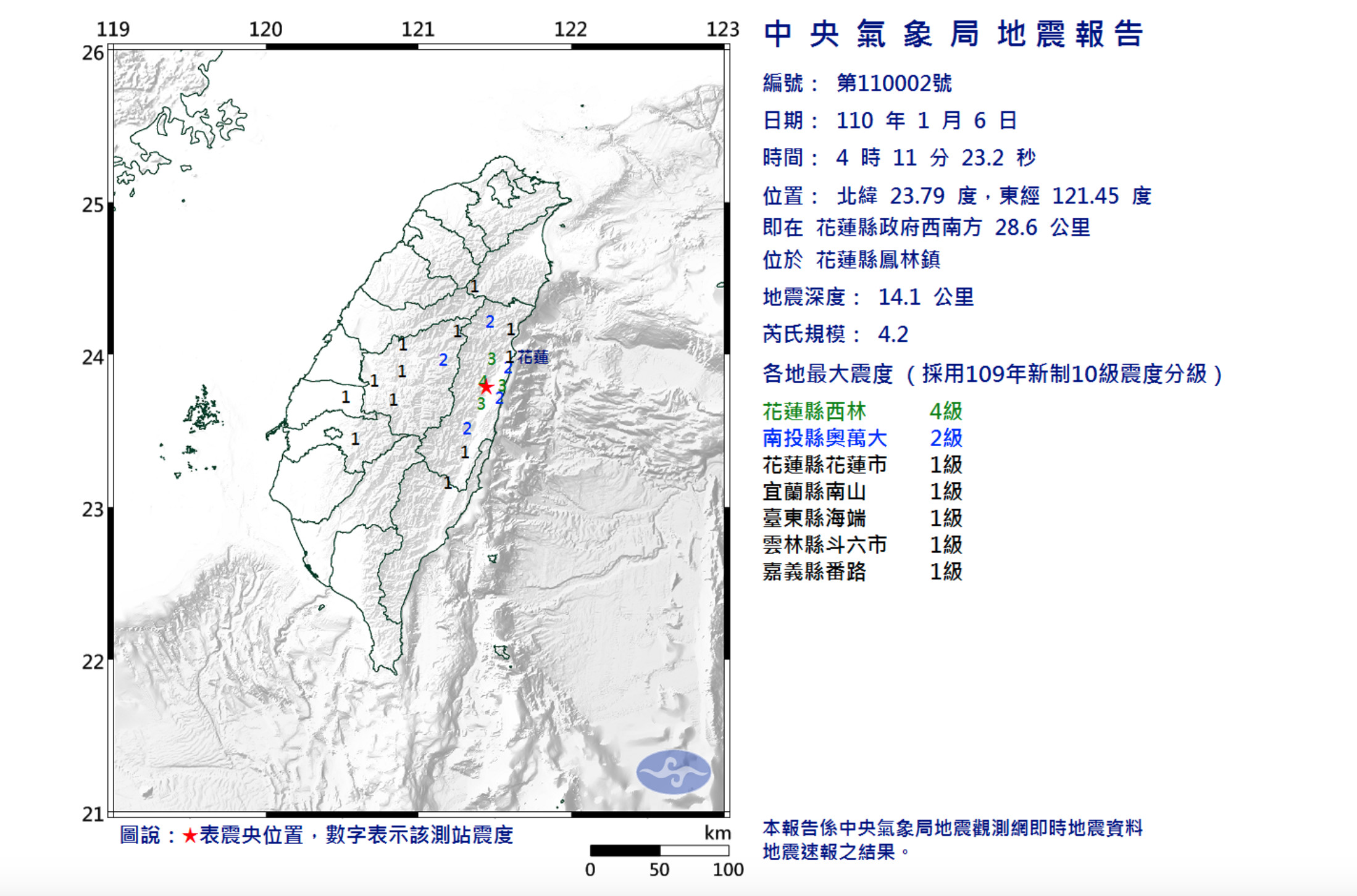Click the location text 花蓮縣鳳林鎮
The image size is (1357, 896).
click(877, 260)
